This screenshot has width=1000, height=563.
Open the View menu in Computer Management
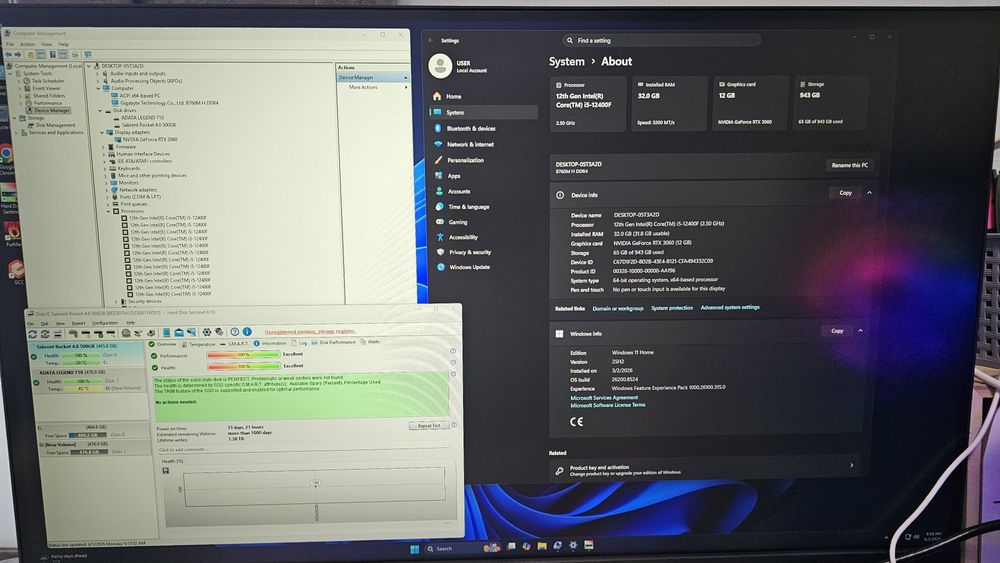[x=47, y=44]
